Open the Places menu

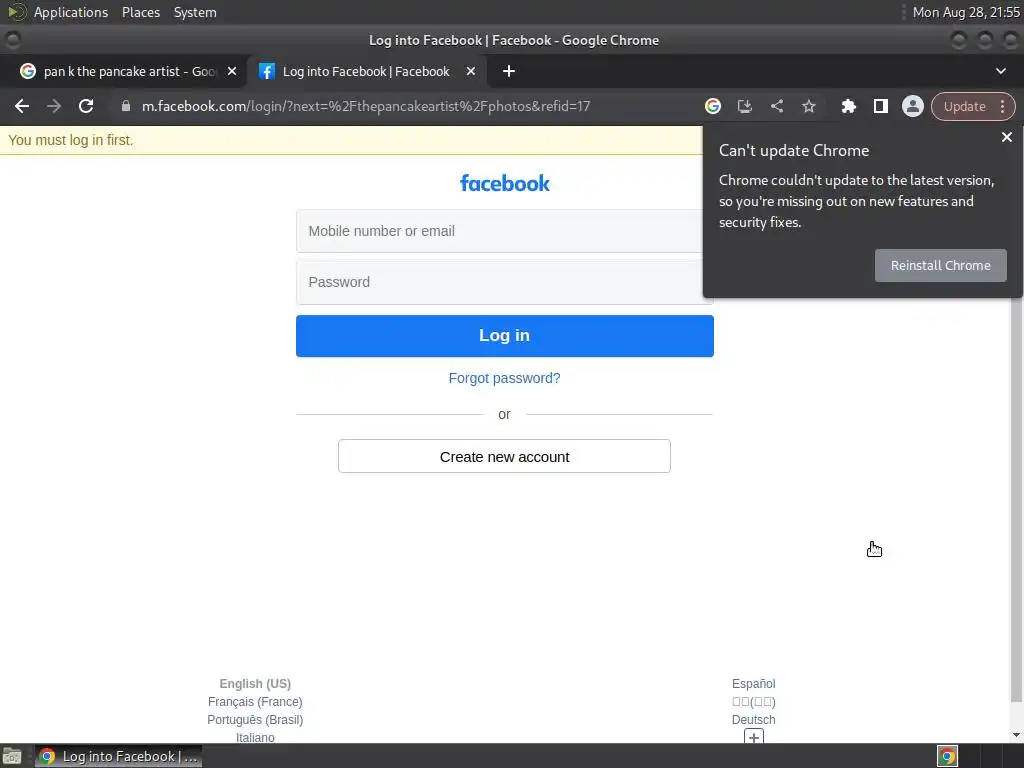141,12
